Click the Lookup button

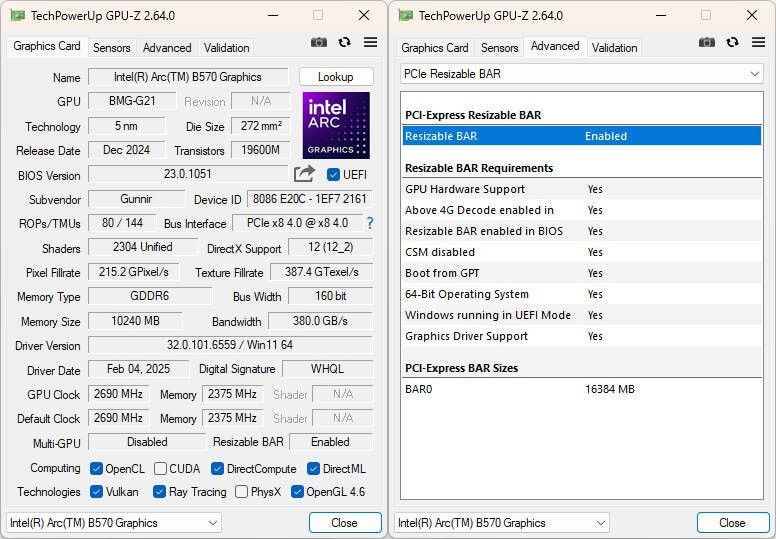[336, 77]
